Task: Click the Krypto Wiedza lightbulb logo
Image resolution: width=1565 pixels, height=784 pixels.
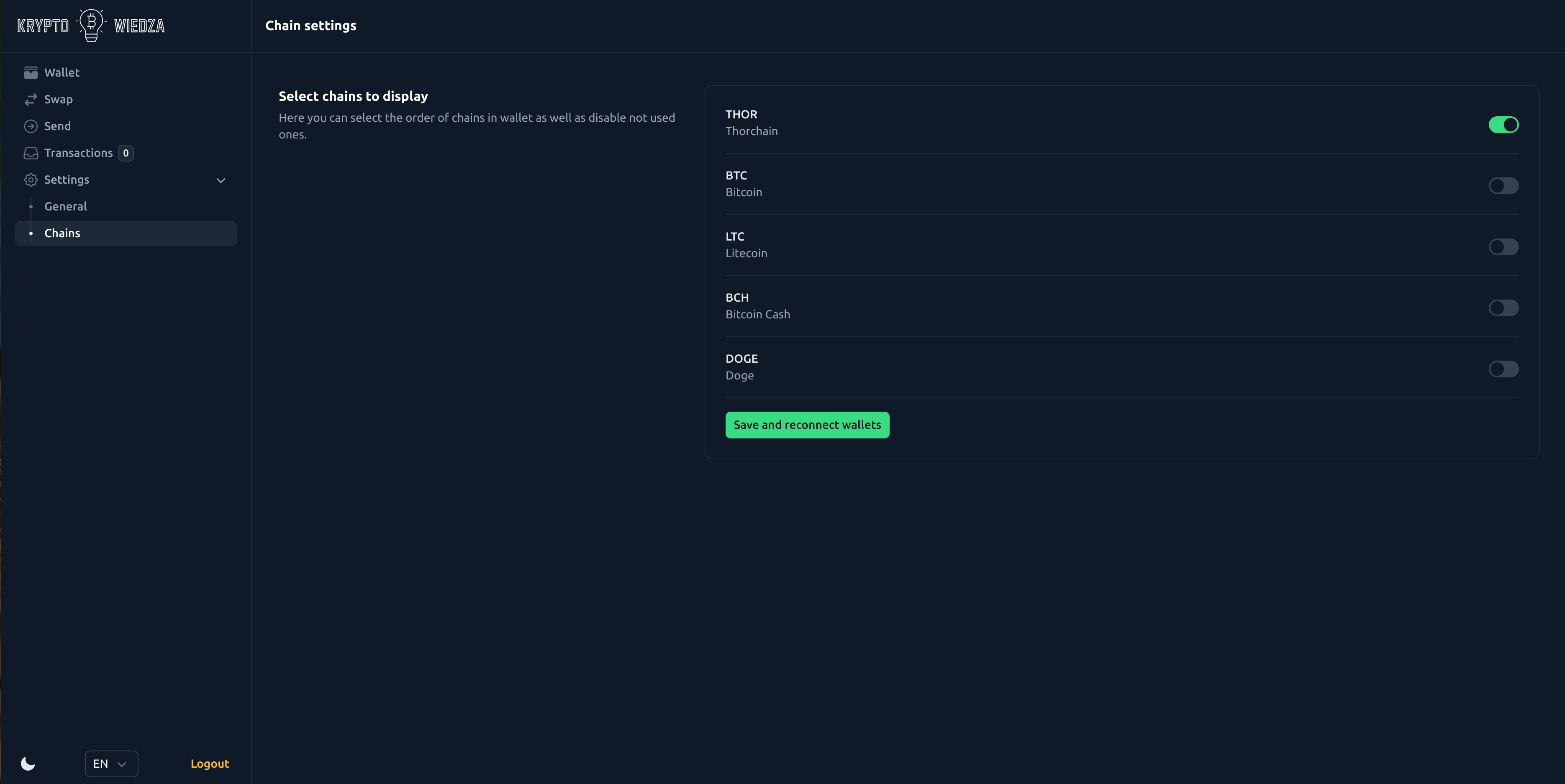Action: point(91,26)
